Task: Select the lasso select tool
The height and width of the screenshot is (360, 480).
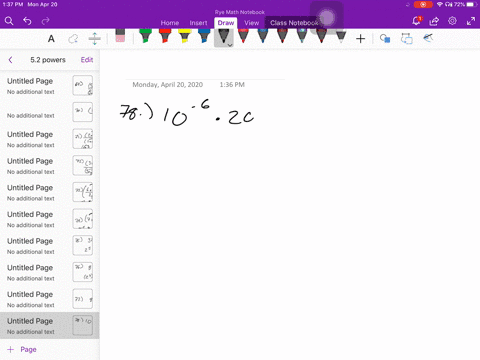Action: click(x=73, y=39)
